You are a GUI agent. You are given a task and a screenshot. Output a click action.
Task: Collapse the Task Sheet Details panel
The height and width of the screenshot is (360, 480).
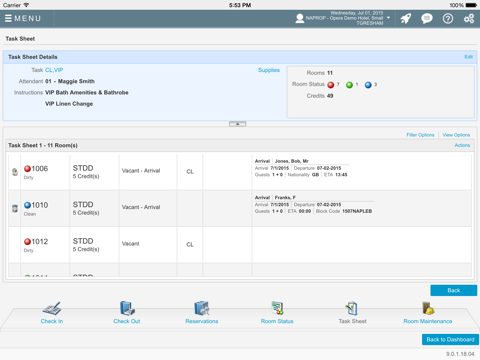click(x=238, y=124)
